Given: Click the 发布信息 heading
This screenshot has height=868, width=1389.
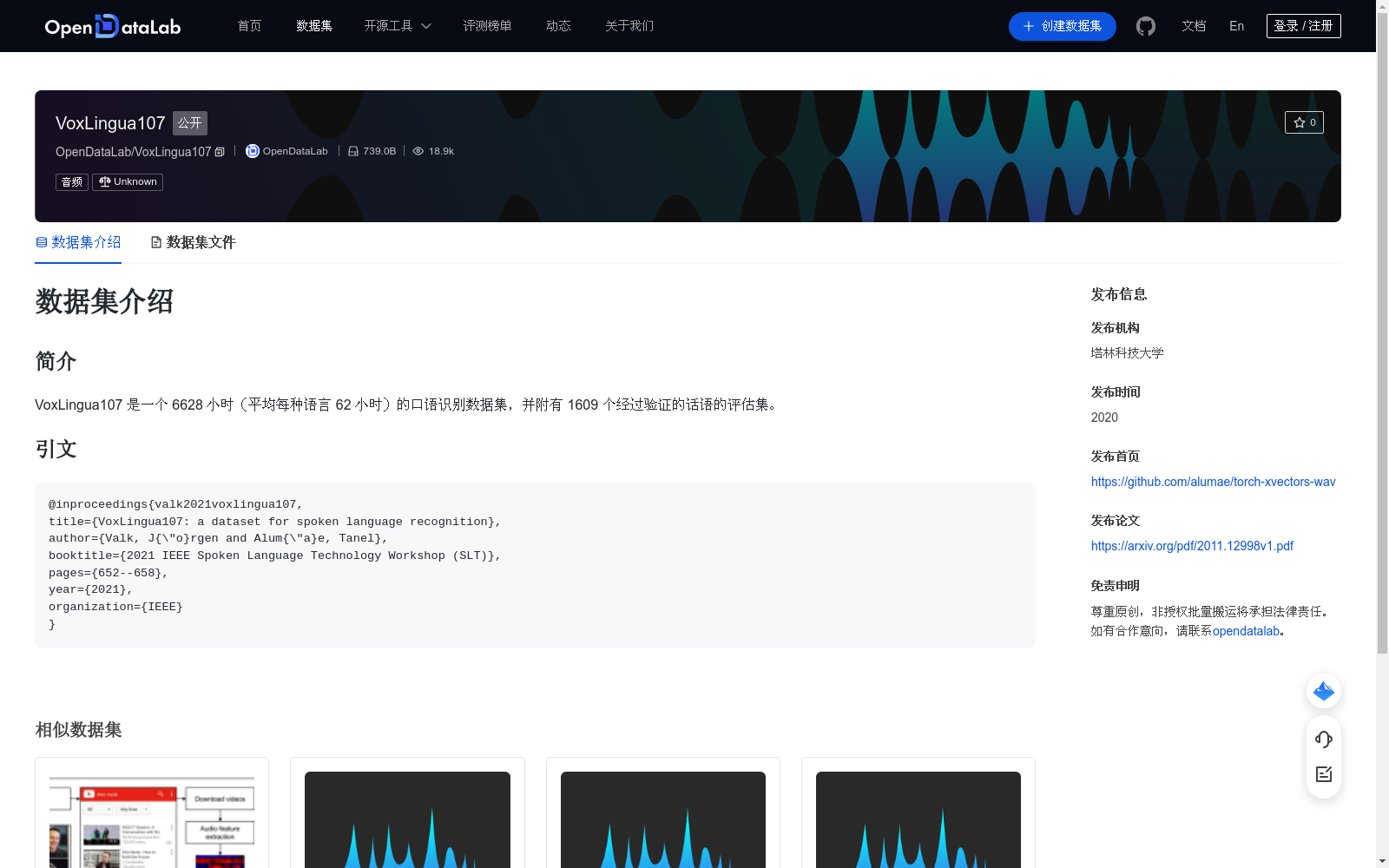Looking at the screenshot, I should pos(1119,294).
